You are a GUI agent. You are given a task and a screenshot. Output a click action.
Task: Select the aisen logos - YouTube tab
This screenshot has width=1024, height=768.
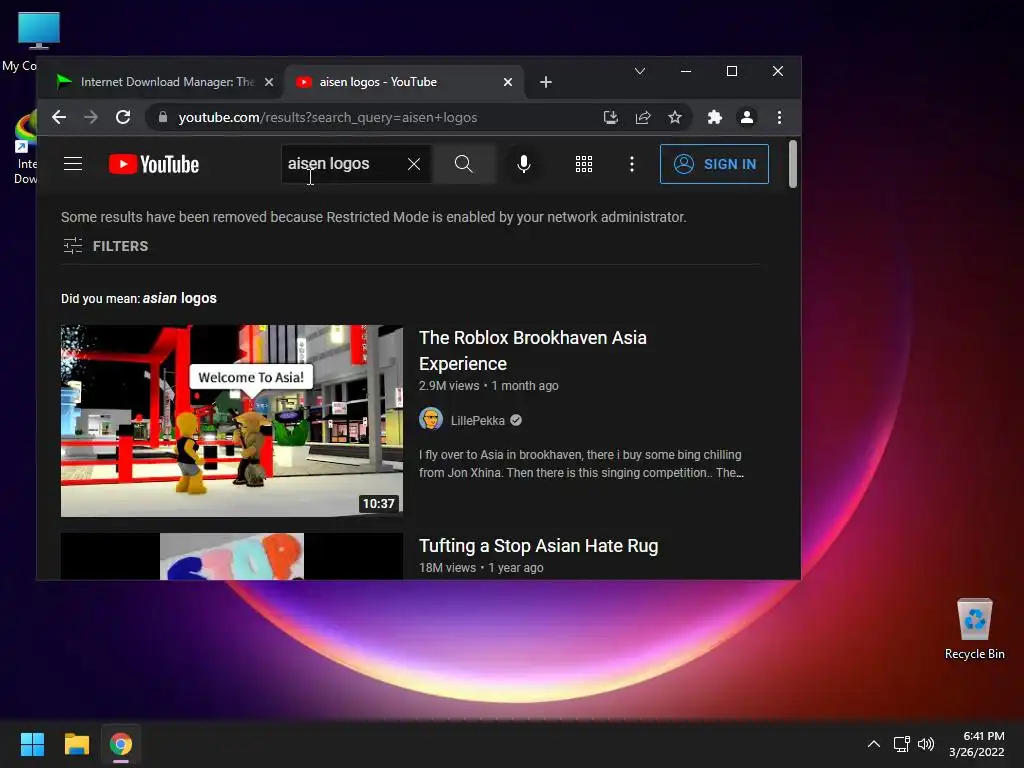[x=405, y=82]
